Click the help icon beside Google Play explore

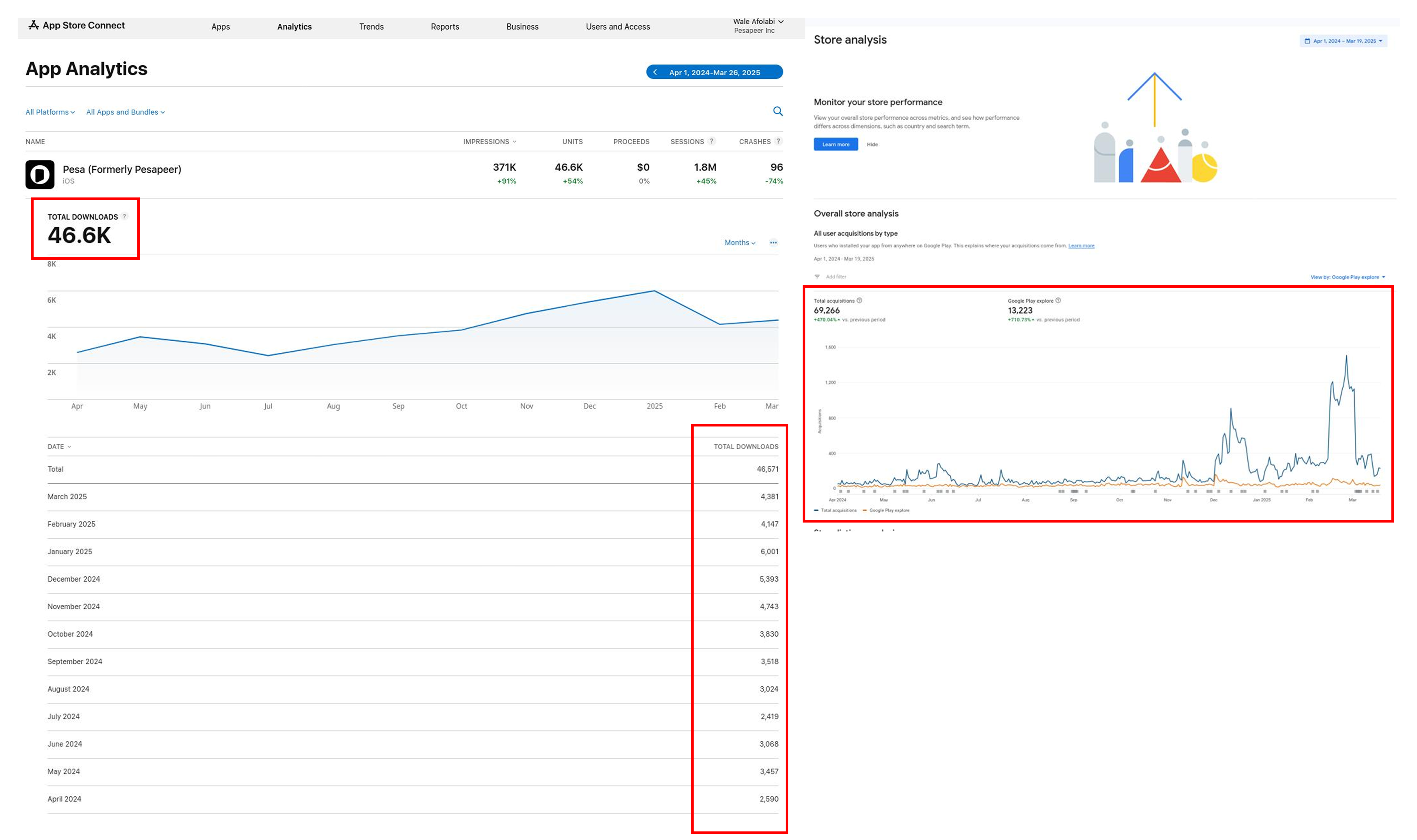pos(1058,301)
